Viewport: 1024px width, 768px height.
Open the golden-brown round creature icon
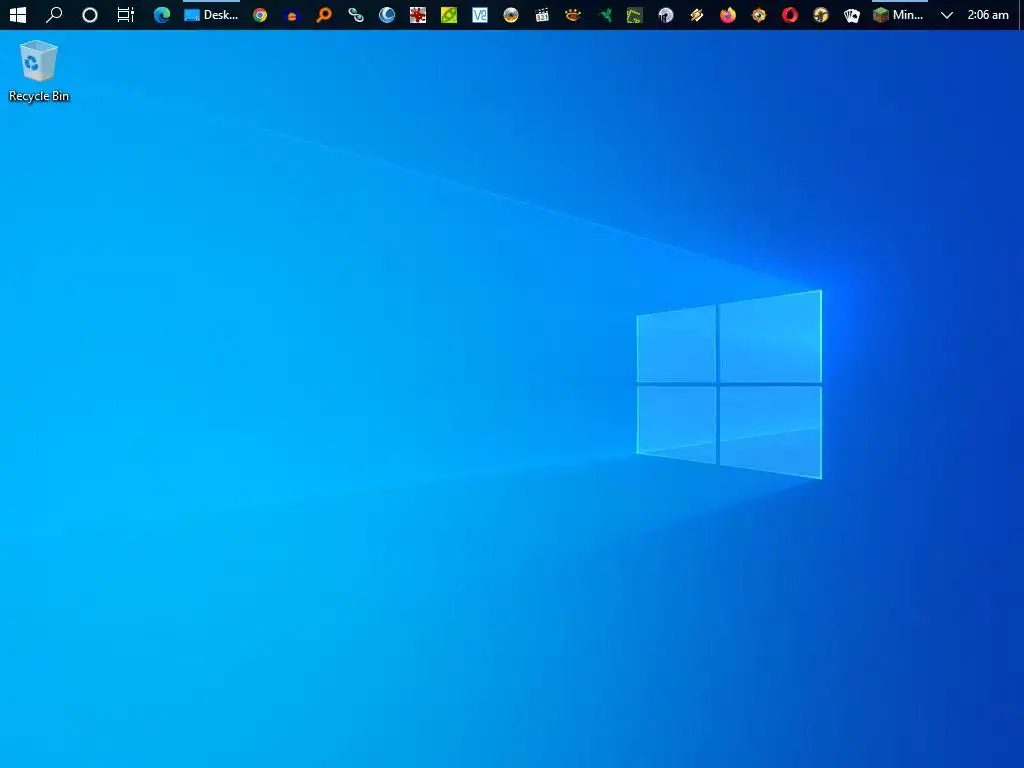pyautogui.click(x=821, y=14)
